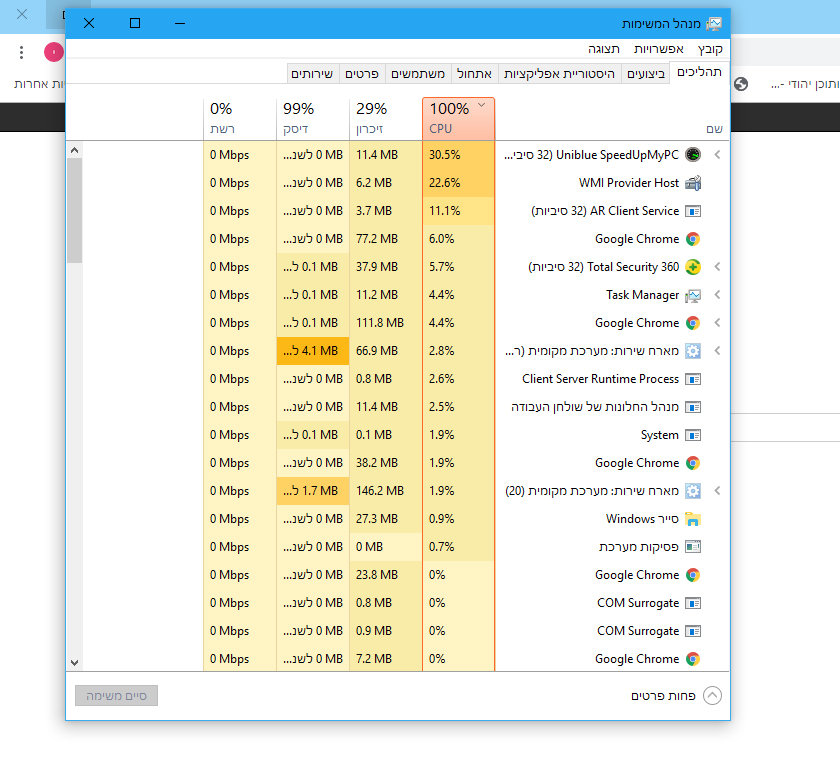Click the process list scroll up arrow
Viewport: 840px width, 776px height.
74,150
